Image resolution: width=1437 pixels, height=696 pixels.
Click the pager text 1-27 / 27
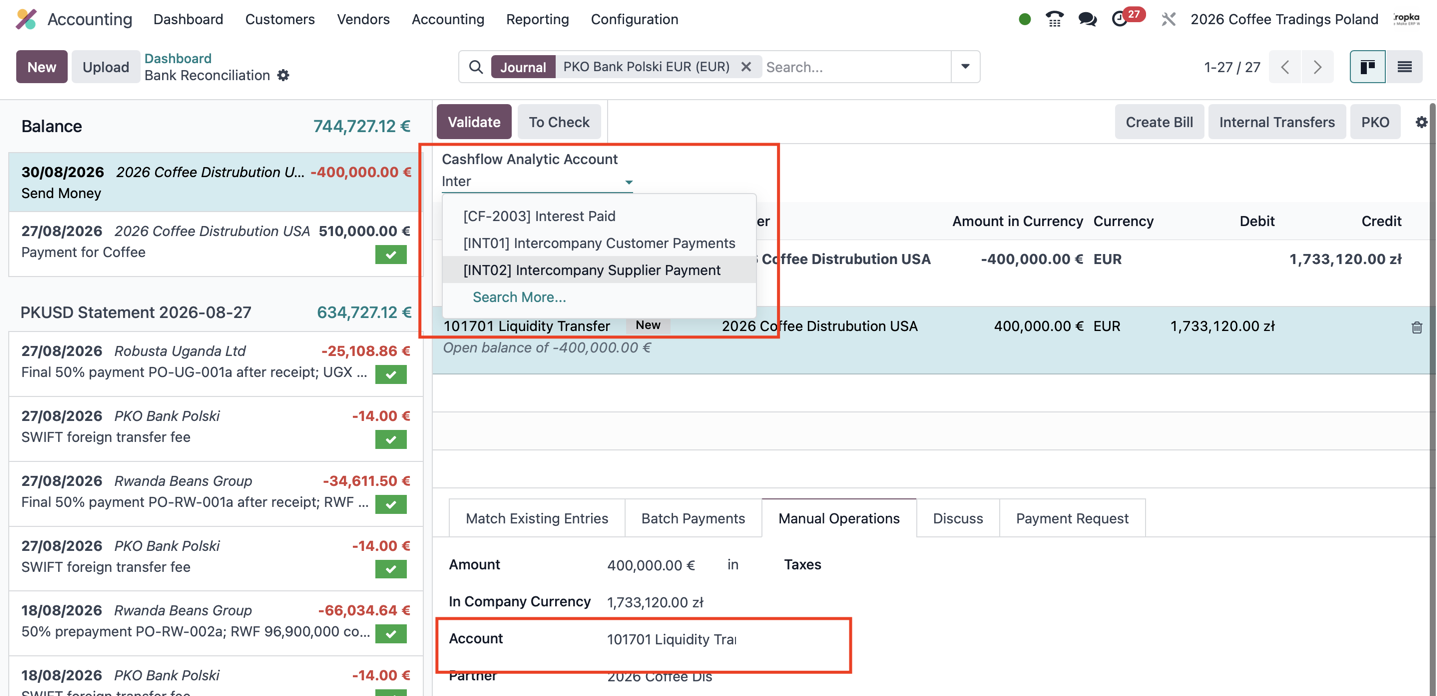(x=1232, y=67)
